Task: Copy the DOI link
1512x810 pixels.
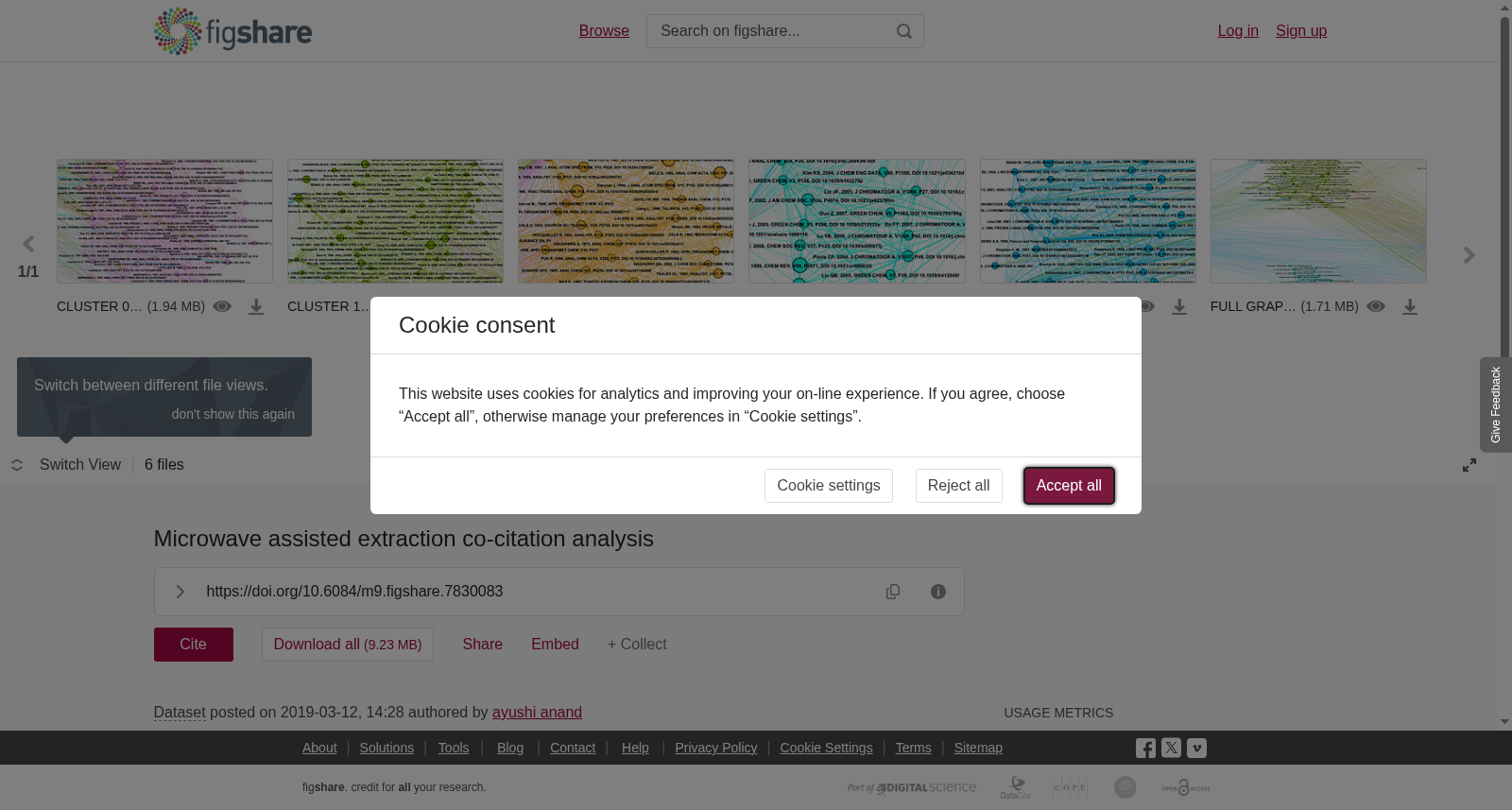Action: [x=893, y=592]
